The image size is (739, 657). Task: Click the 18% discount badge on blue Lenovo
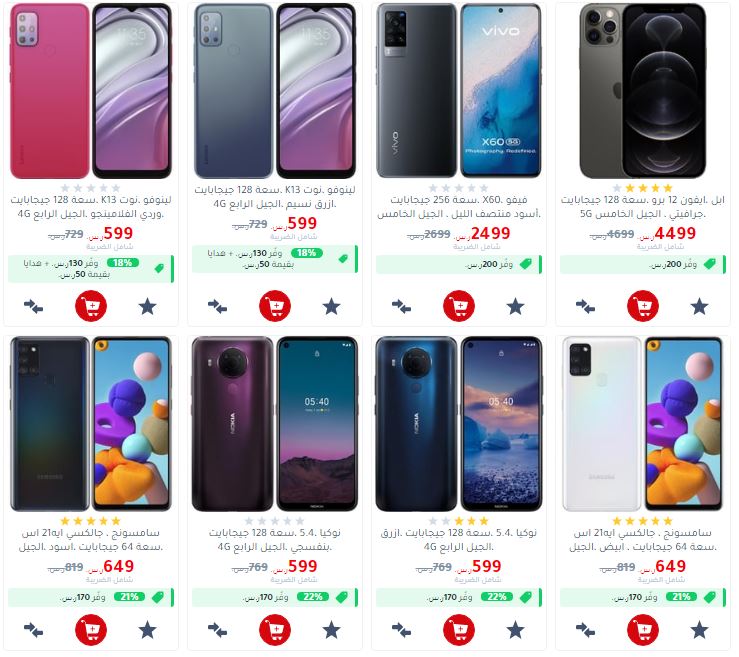307,253
